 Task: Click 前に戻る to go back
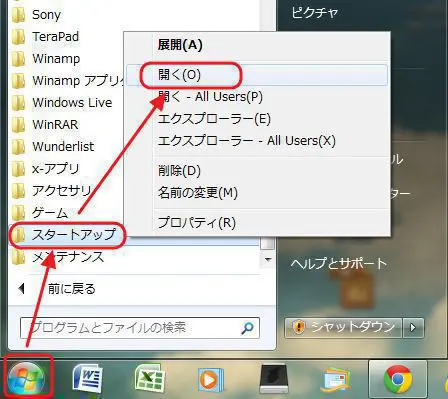click(x=71, y=289)
